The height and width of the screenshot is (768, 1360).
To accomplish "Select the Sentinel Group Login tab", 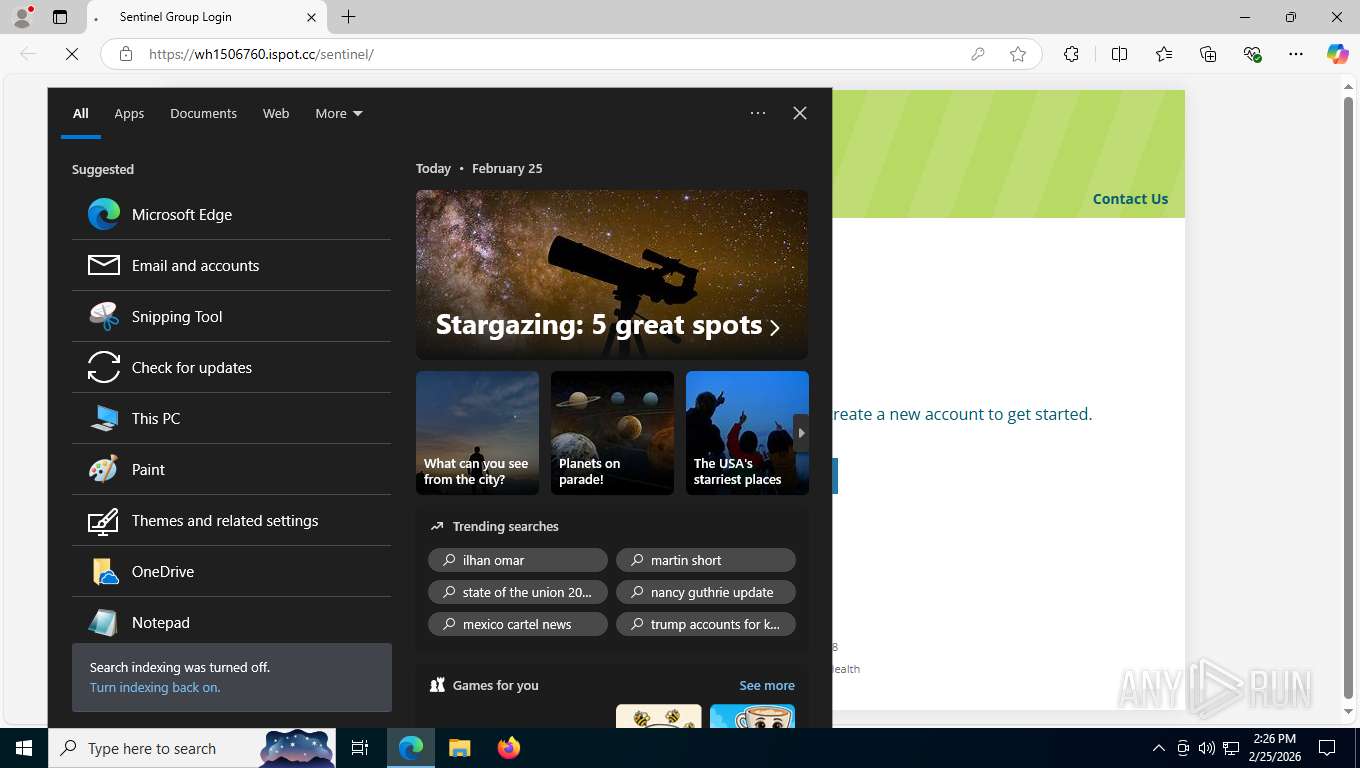I will [x=206, y=17].
